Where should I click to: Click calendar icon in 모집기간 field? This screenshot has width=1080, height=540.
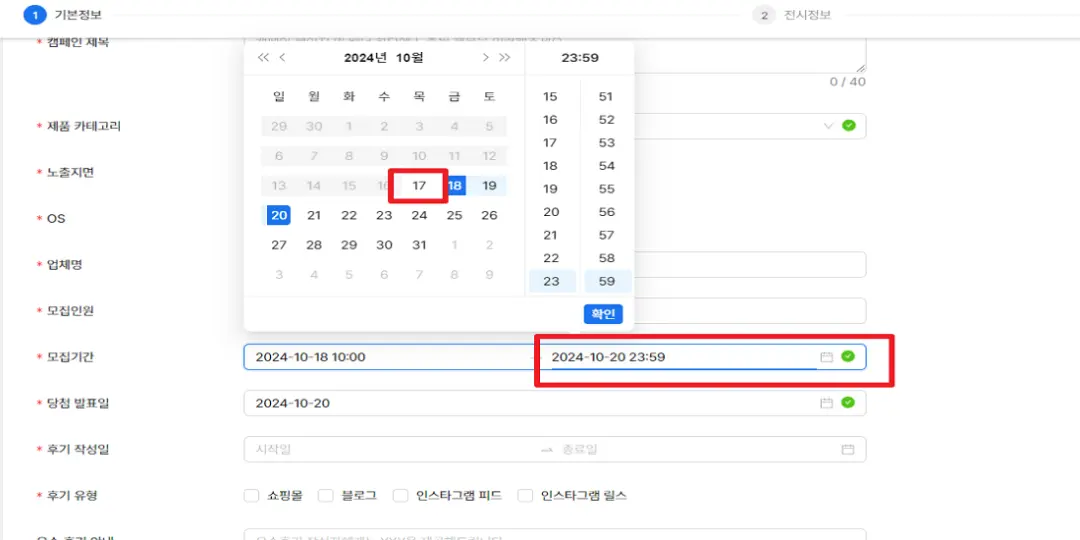[826, 357]
